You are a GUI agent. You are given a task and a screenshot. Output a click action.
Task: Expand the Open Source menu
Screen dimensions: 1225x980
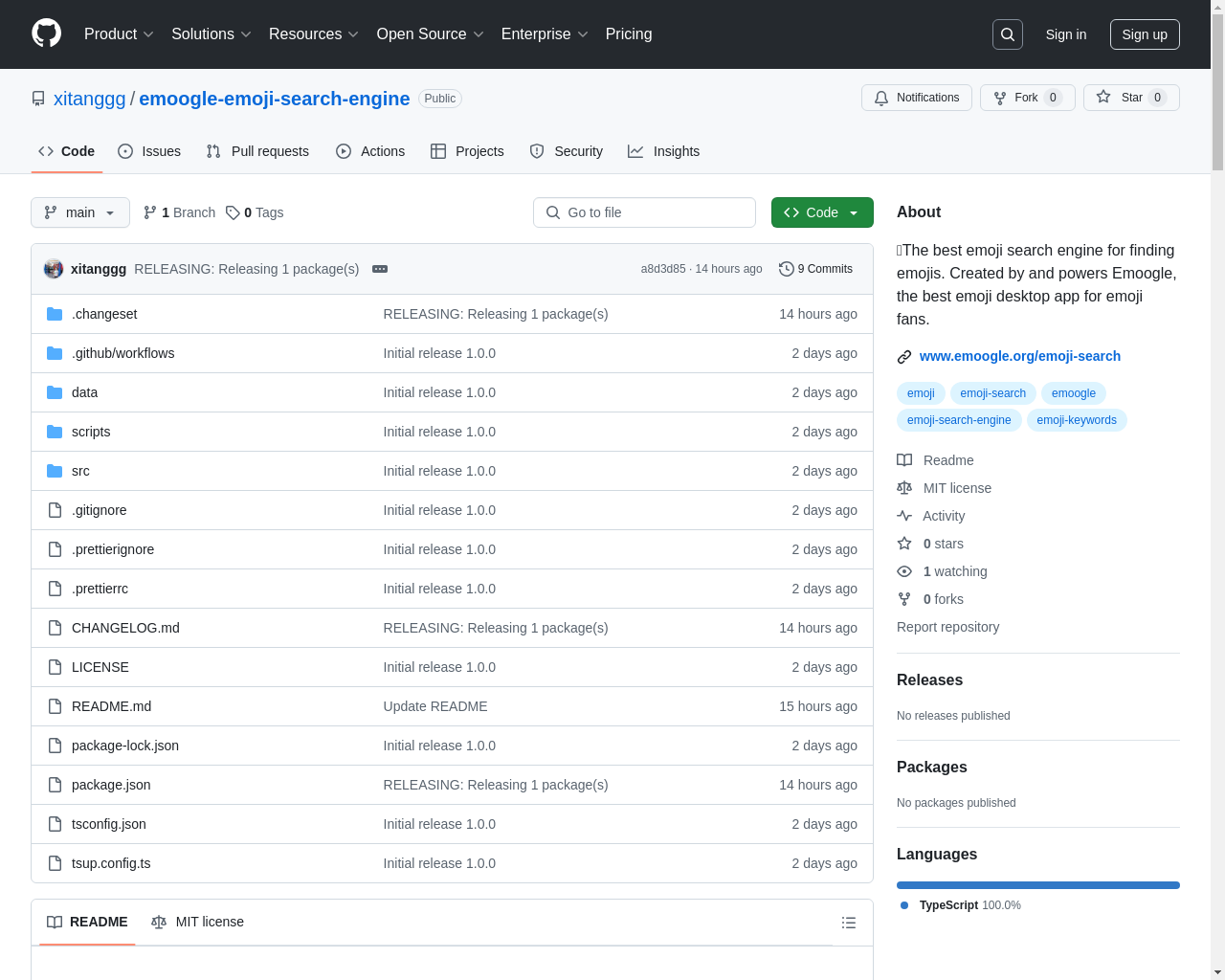coord(431,34)
